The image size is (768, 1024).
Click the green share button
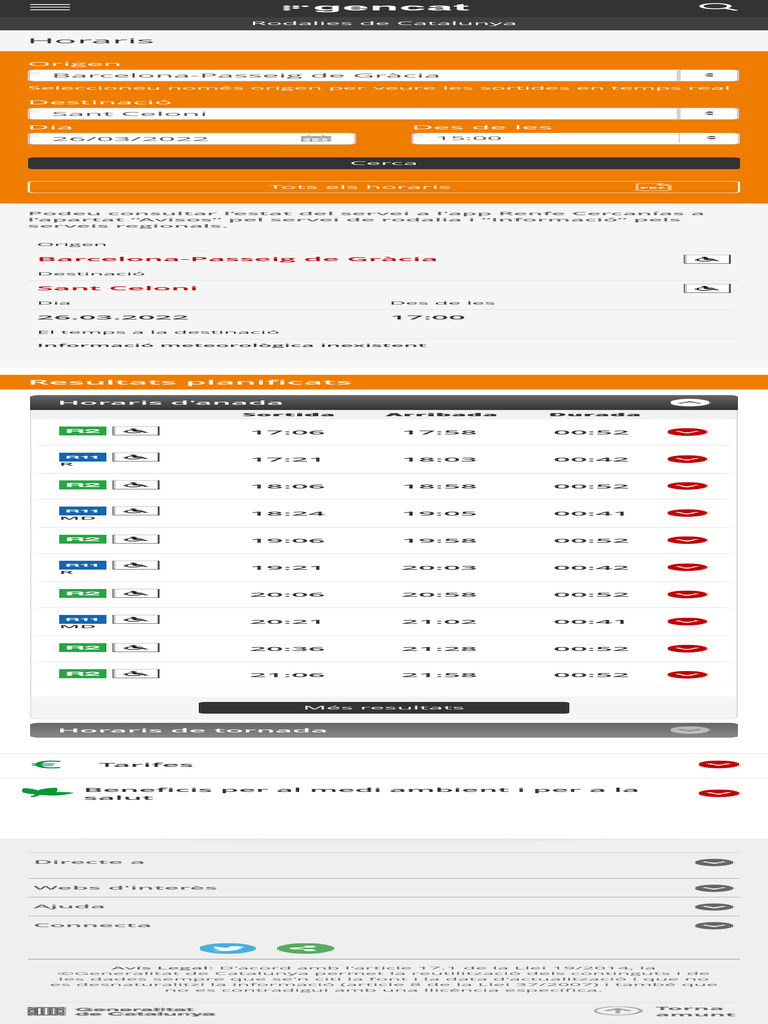[305, 948]
